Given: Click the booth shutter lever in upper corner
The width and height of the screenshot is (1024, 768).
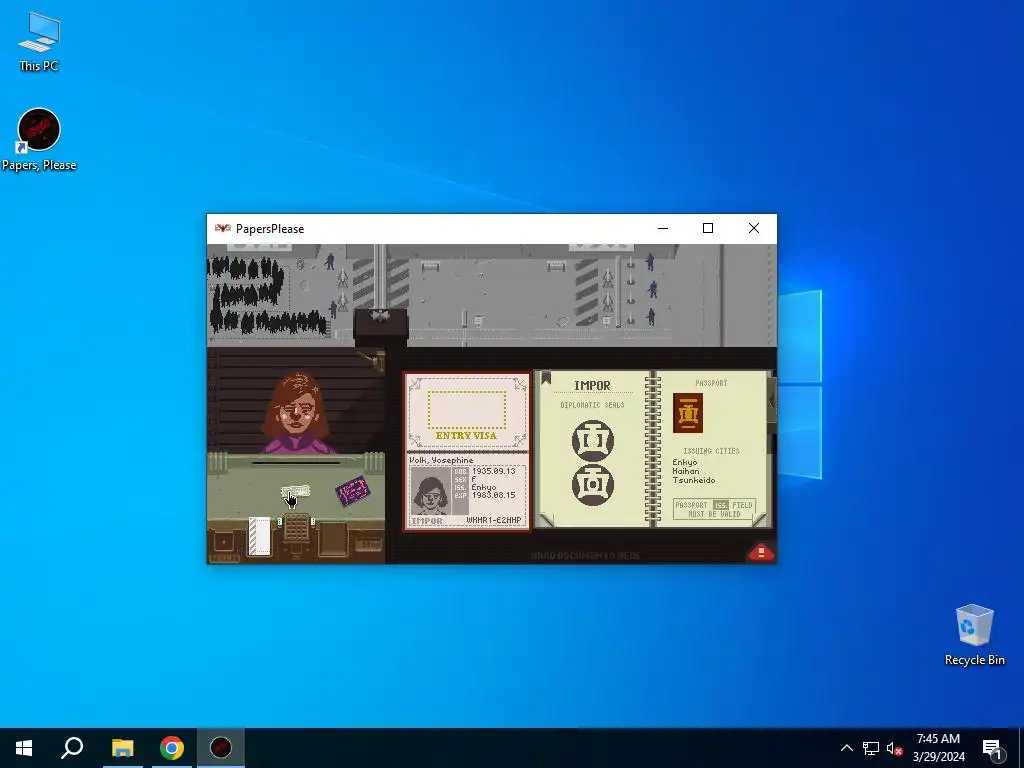Looking at the screenshot, I should coord(372,359).
